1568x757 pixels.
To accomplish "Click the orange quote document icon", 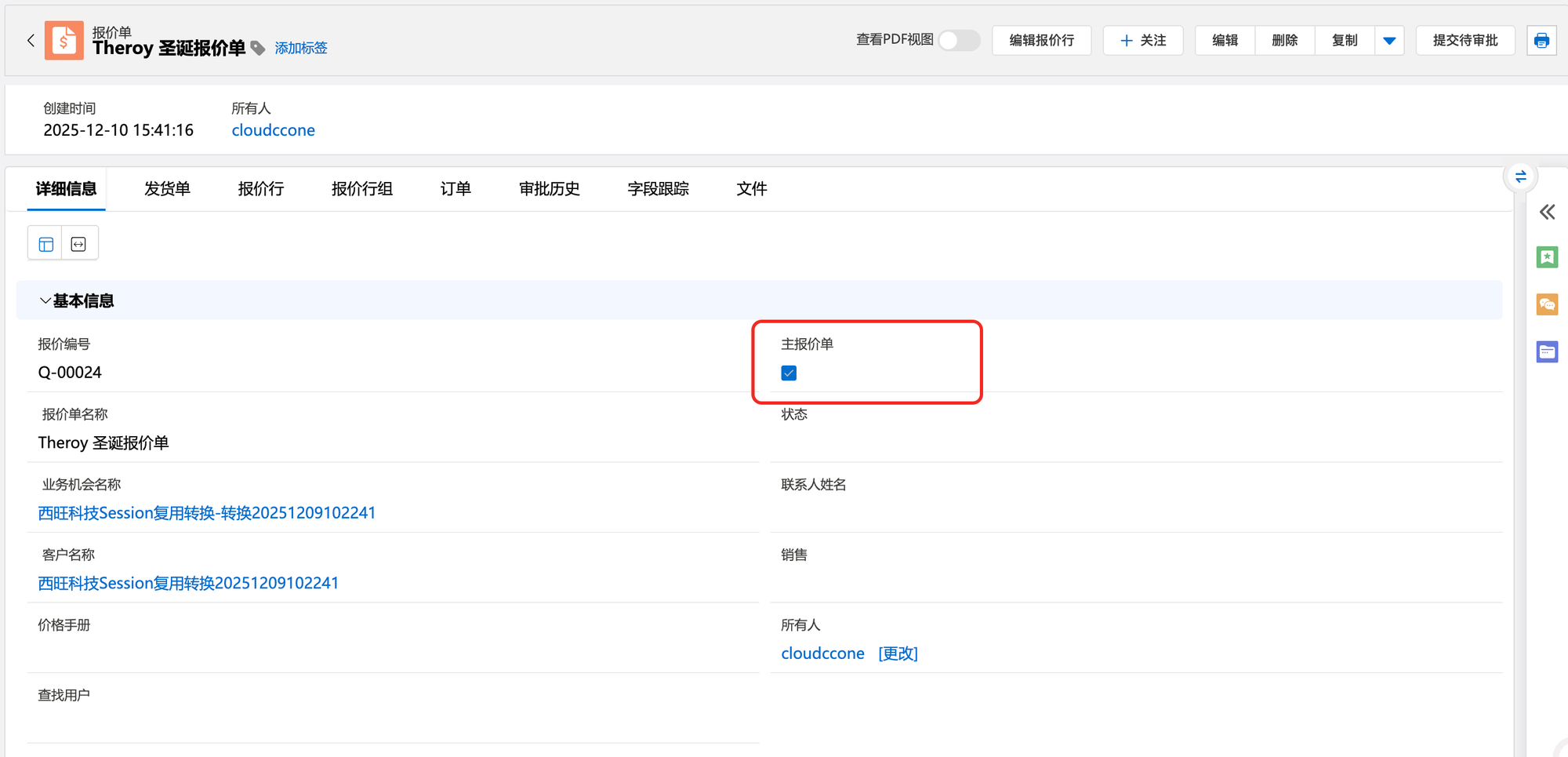I will point(64,41).
